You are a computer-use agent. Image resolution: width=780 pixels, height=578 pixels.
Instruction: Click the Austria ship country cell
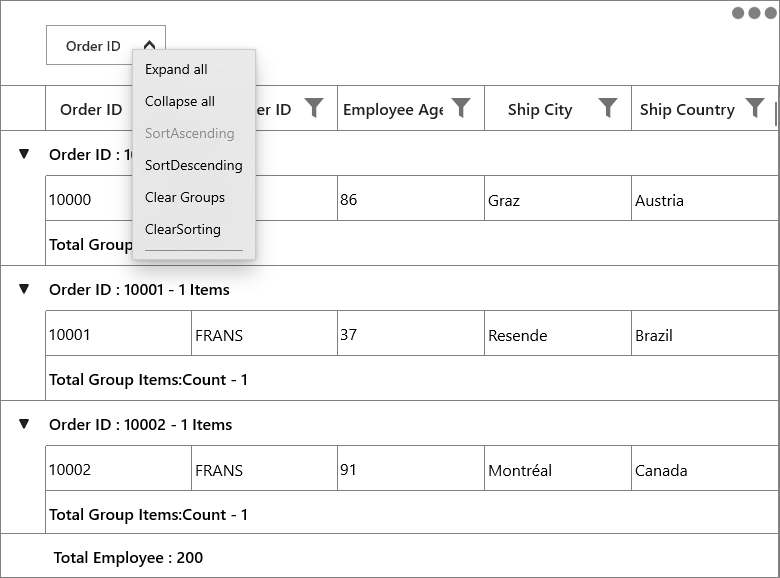click(x=705, y=198)
